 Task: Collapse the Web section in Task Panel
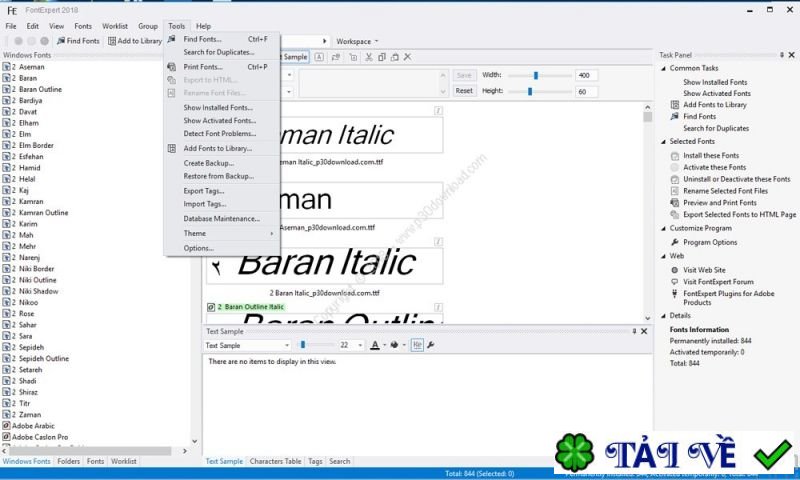click(663, 256)
